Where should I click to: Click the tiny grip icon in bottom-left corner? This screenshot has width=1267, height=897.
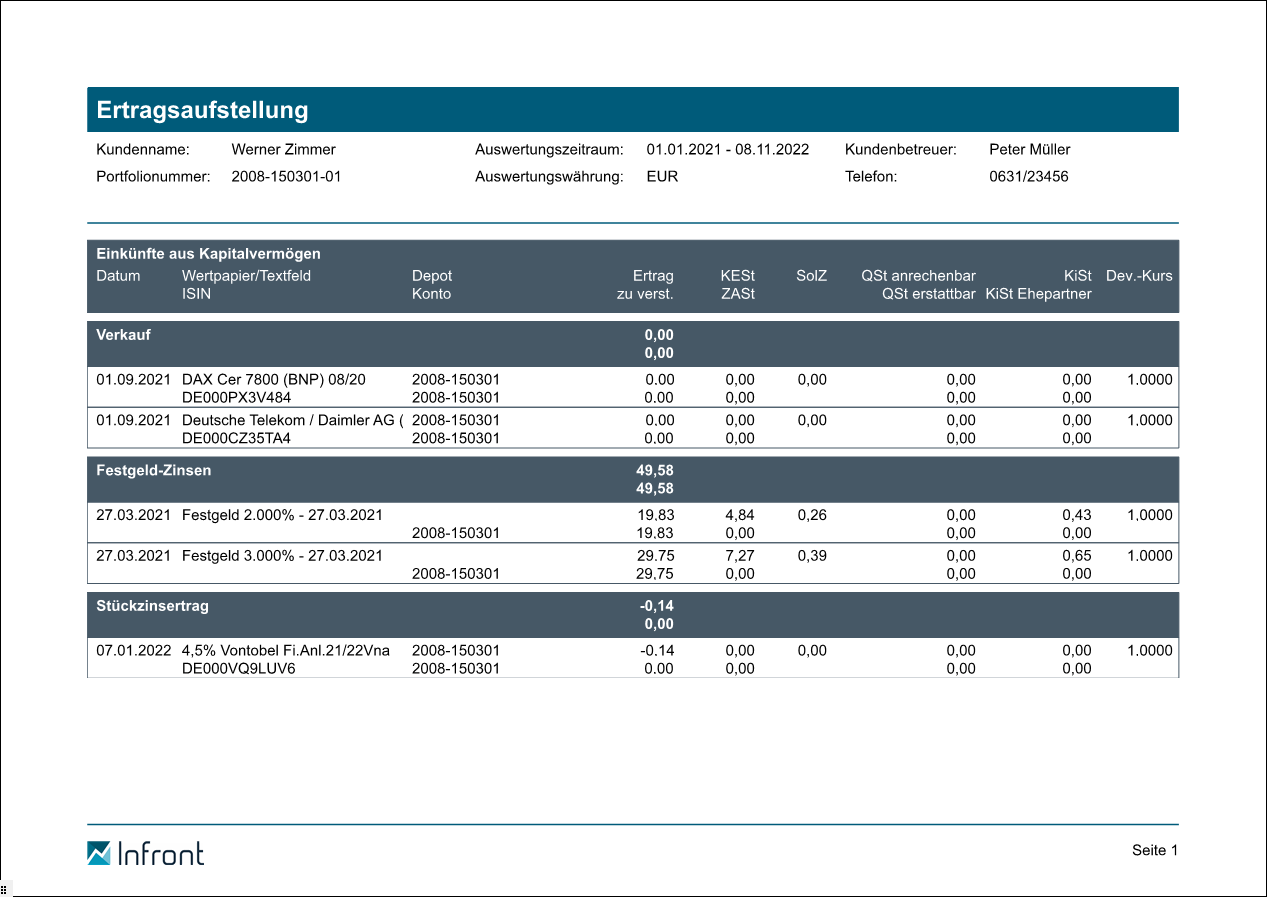(x=4, y=888)
